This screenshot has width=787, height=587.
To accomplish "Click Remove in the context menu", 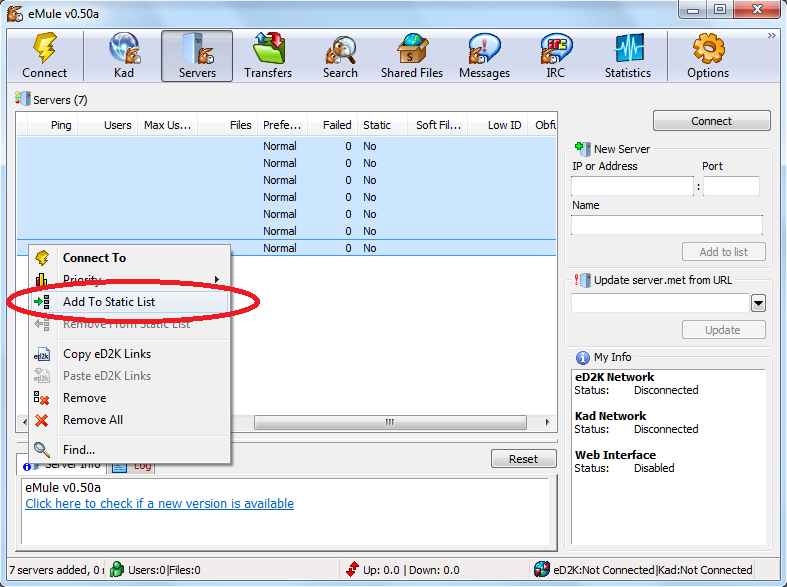I will pyautogui.click(x=130, y=398).
